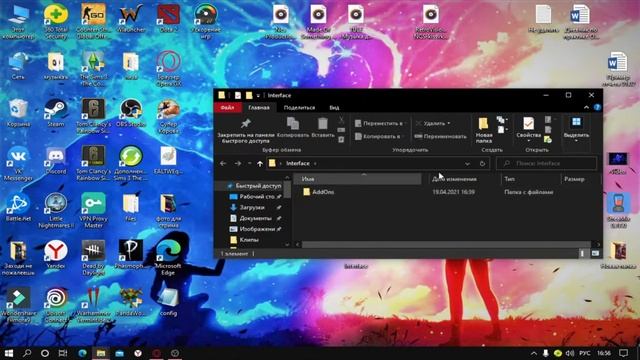Open Документы in the navigation pane
This screenshot has width=640, height=360.
tap(255, 218)
